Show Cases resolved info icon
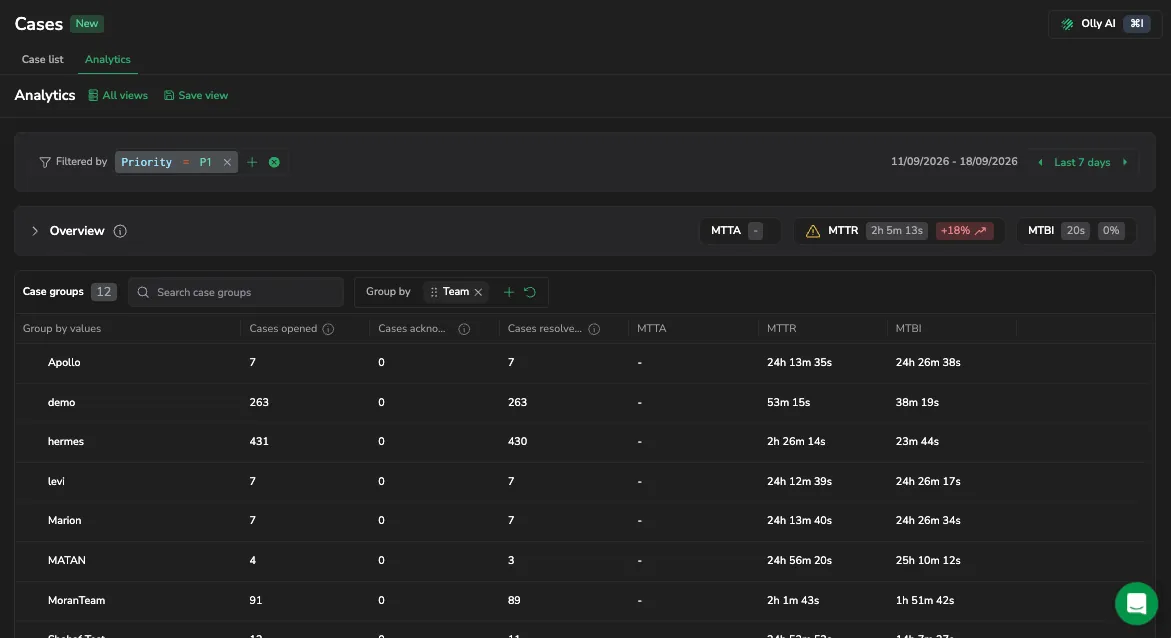Screen dimensions: 1171x638 594,329
